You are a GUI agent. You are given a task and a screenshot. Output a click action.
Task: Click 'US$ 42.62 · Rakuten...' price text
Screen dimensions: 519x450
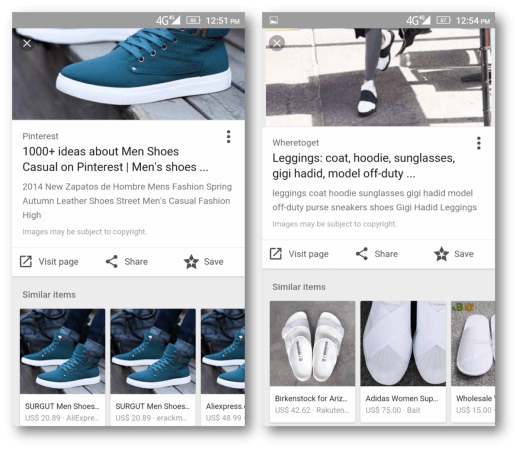click(312, 410)
